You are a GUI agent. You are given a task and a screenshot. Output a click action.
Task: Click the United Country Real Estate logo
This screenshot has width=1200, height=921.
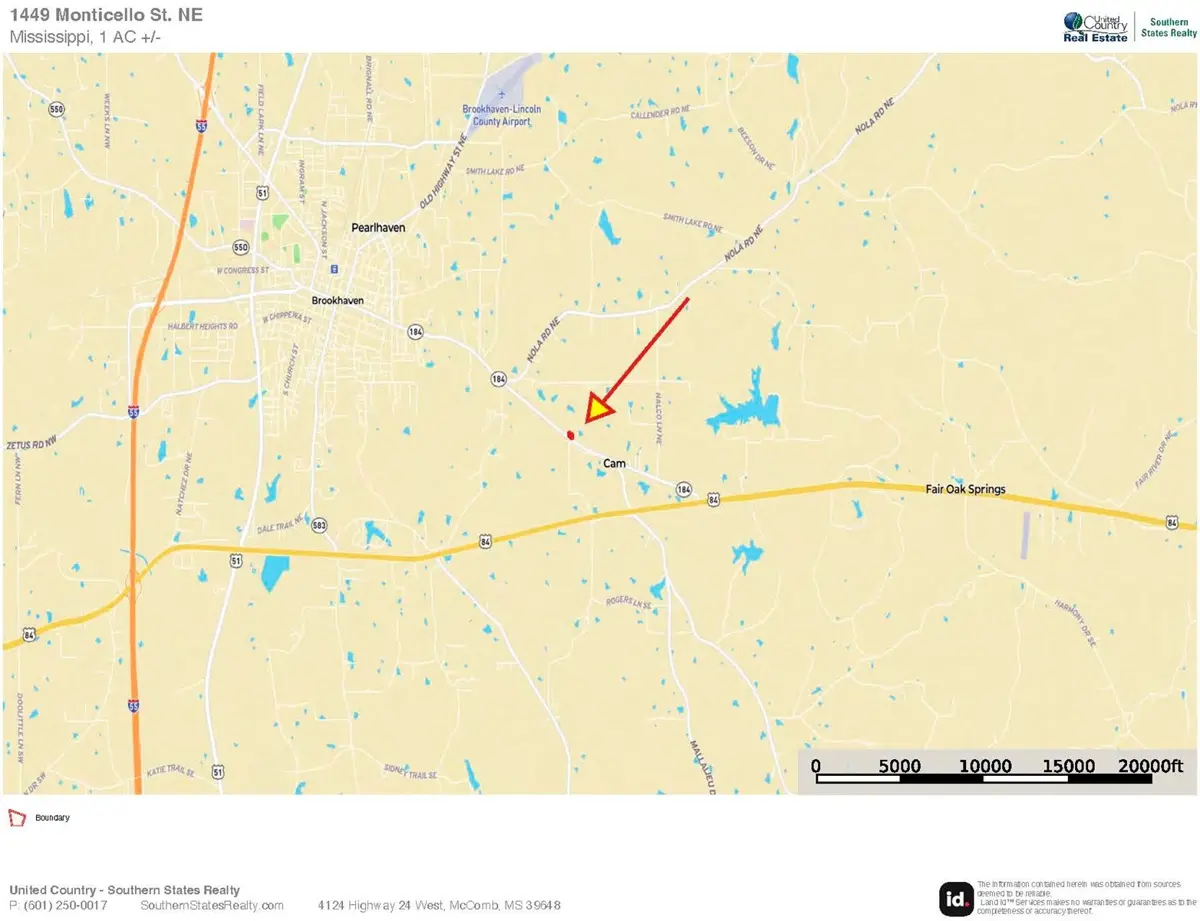coord(1097,27)
